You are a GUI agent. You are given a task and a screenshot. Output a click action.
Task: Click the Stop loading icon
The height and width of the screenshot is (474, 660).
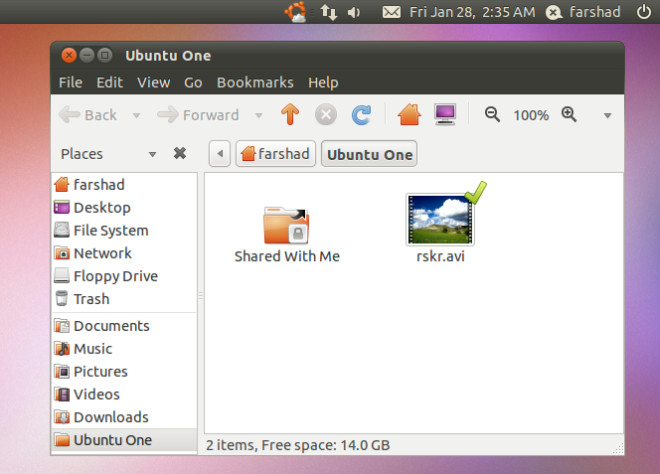pos(326,114)
